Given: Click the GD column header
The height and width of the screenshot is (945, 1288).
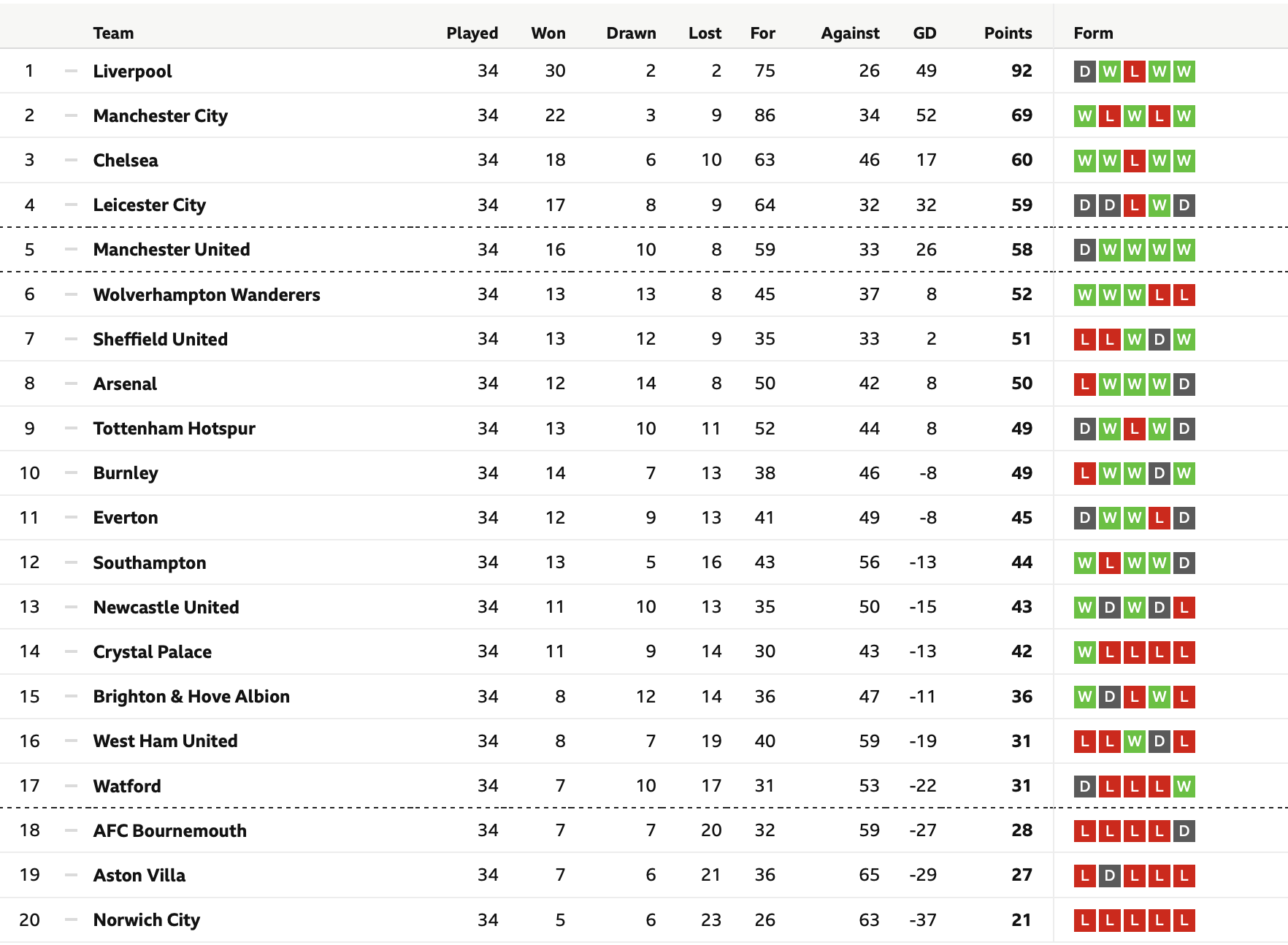Looking at the screenshot, I should [x=924, y=33].
